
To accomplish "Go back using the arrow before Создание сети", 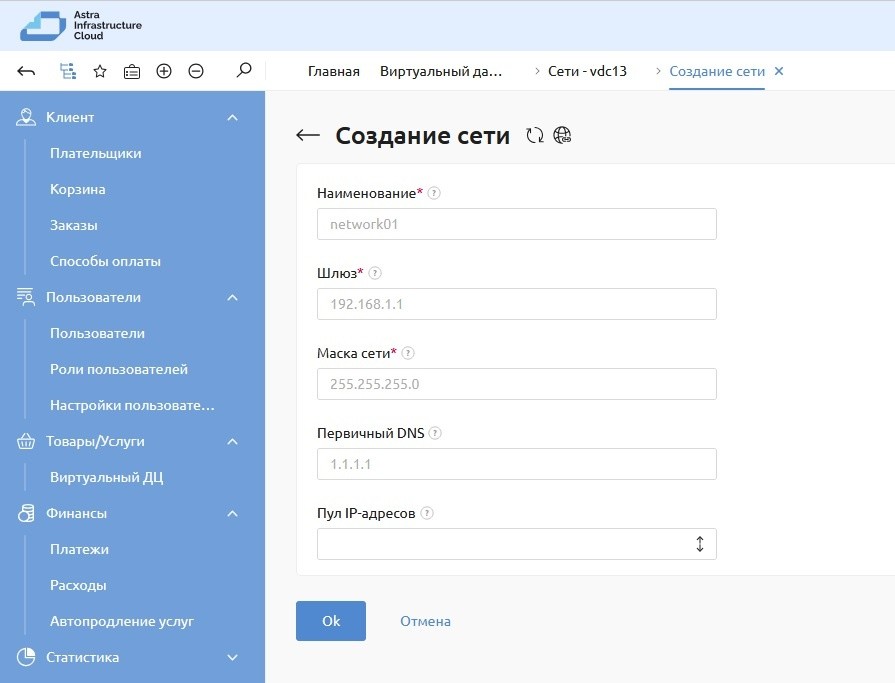I will pos(308,136).
